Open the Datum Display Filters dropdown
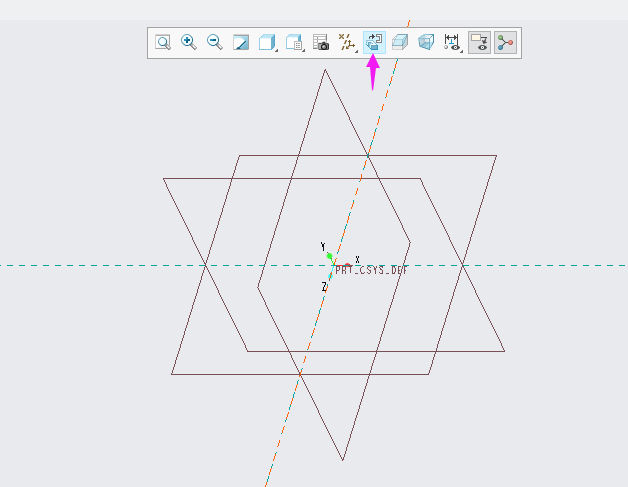The width and height of the screenshot is (628, 487). pyautogui.click(x=347, y=42)
